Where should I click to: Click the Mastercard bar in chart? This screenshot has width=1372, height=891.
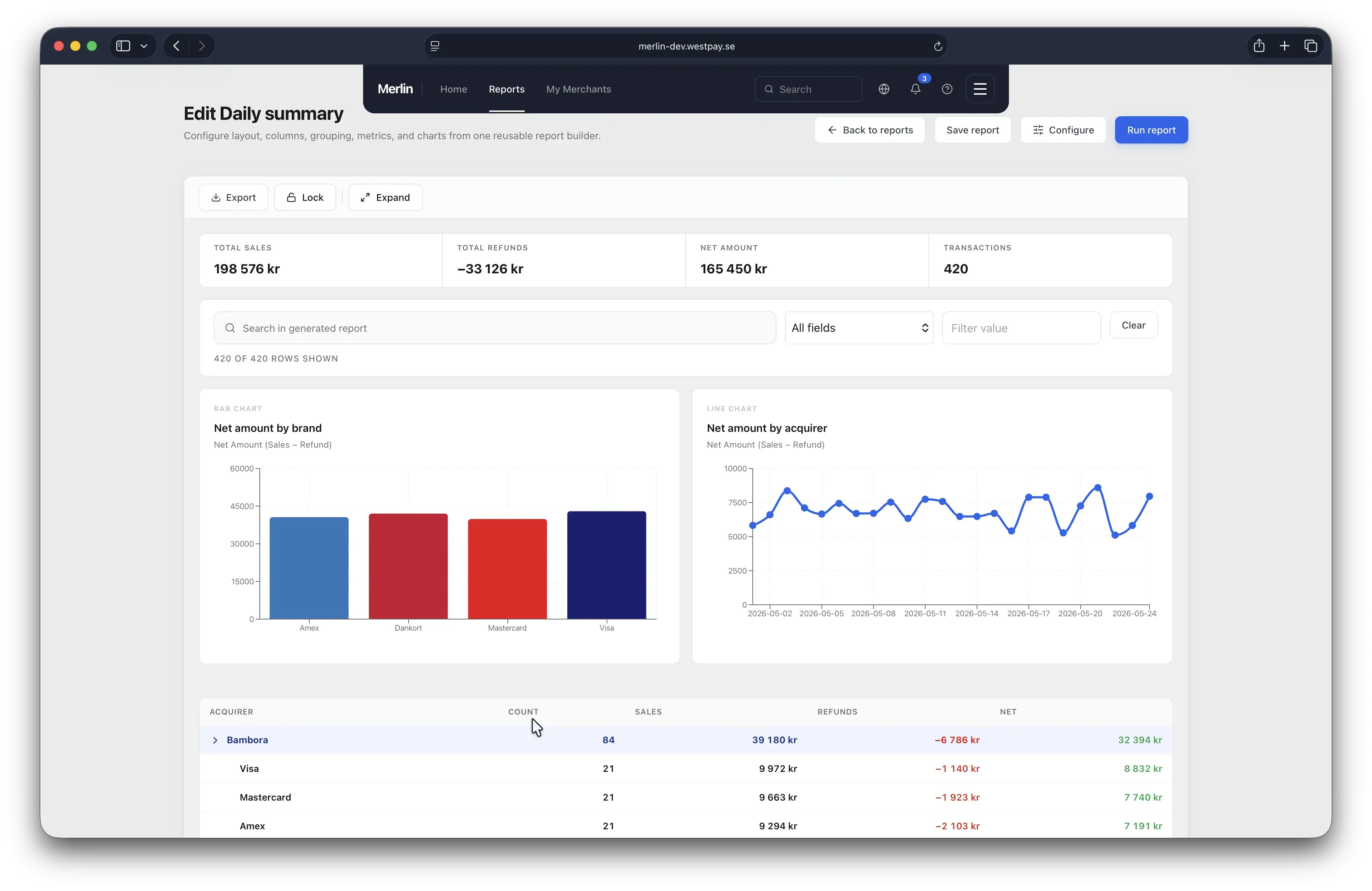pyautogui.click(x=507, y=569)
